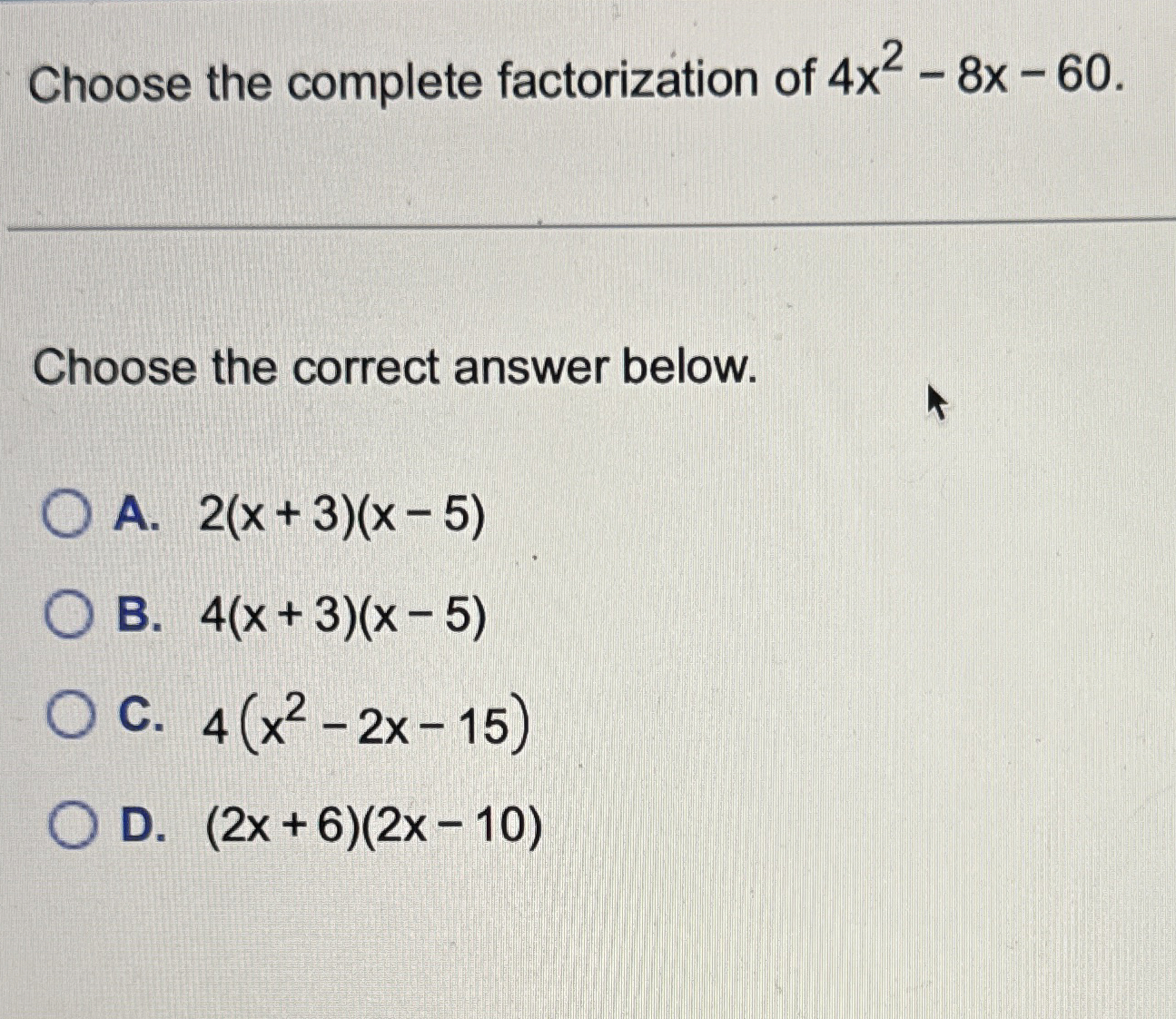Choose option C labeled 4(x² − 2x − 15)

(x=363, y=722)
